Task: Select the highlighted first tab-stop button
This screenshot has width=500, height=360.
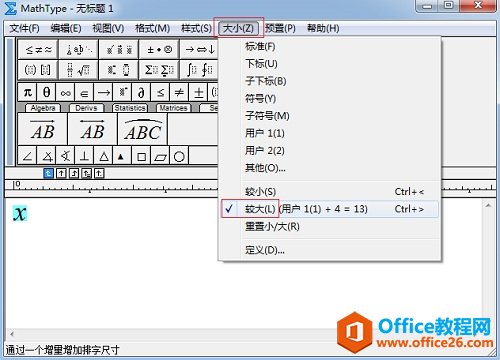Action: [x=48, y=173]
